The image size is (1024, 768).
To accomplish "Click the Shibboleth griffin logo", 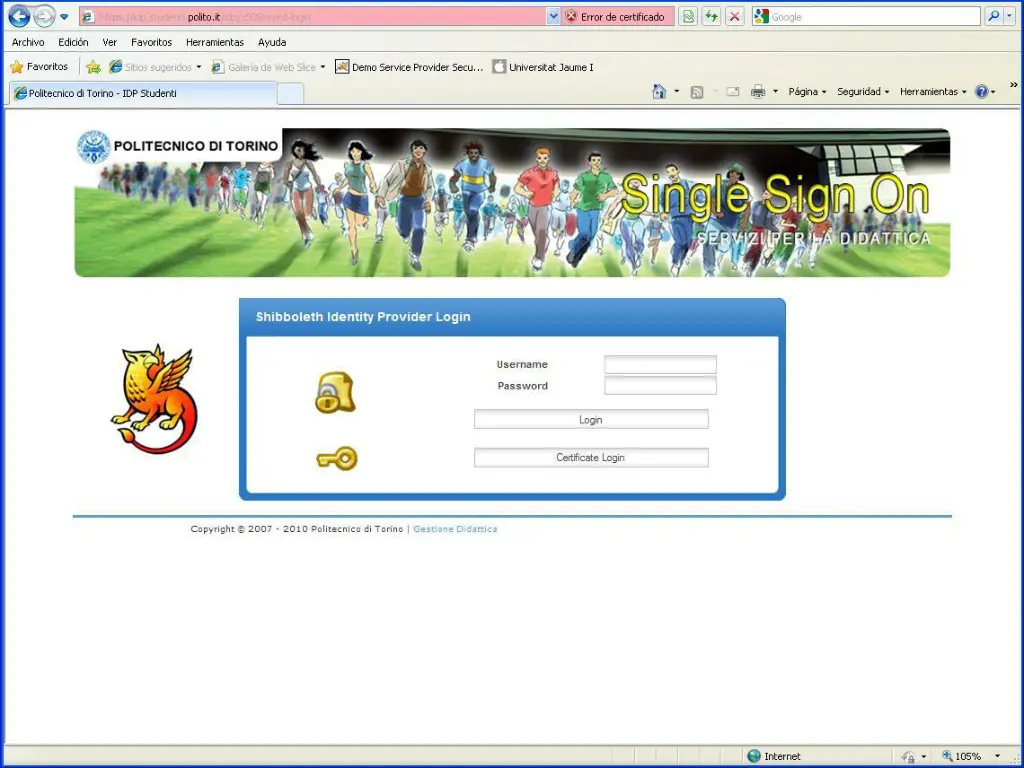I will 154,399.
